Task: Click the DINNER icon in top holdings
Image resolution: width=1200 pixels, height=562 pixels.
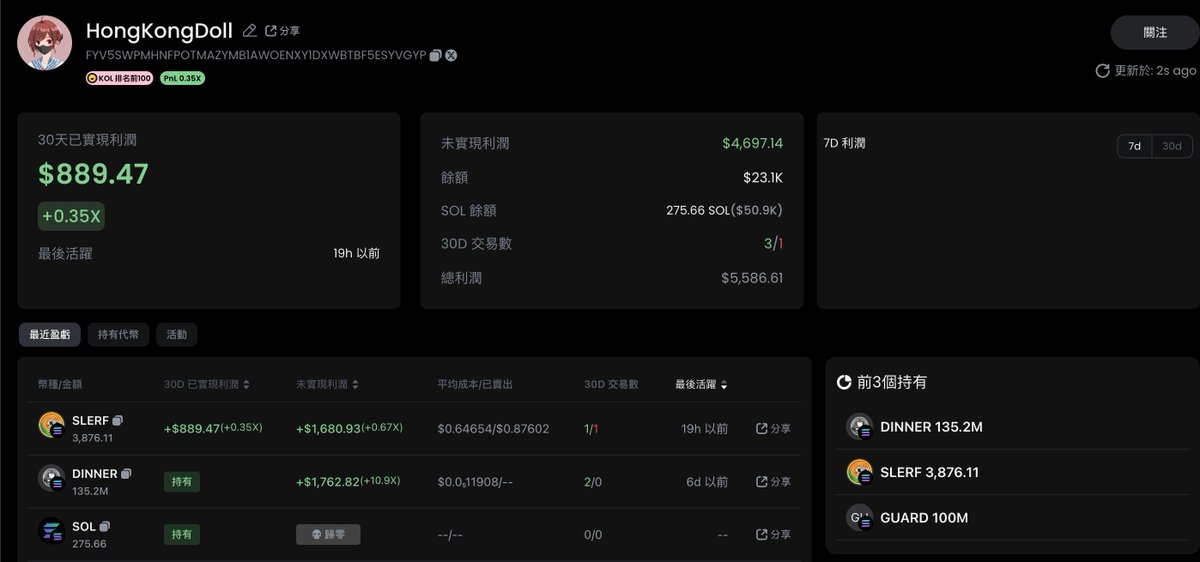Action: pyautogui.click(x=860, y=427)
